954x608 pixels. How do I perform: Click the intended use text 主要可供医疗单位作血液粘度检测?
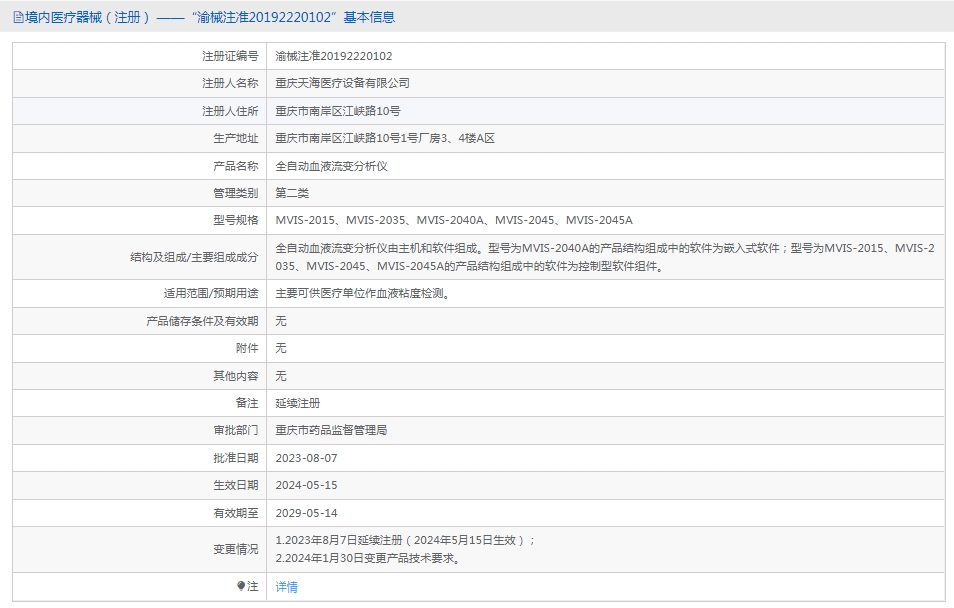pos(362,294)
